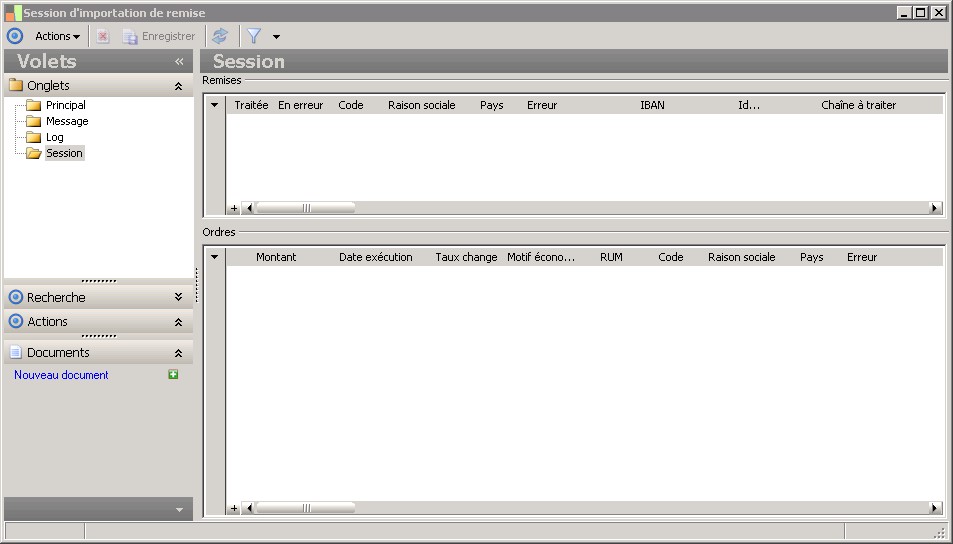The height and width of the screenshot is (544, 953).
Task: Add a row with the plus button in Ordres grid
Action: (x=234, y=508)
